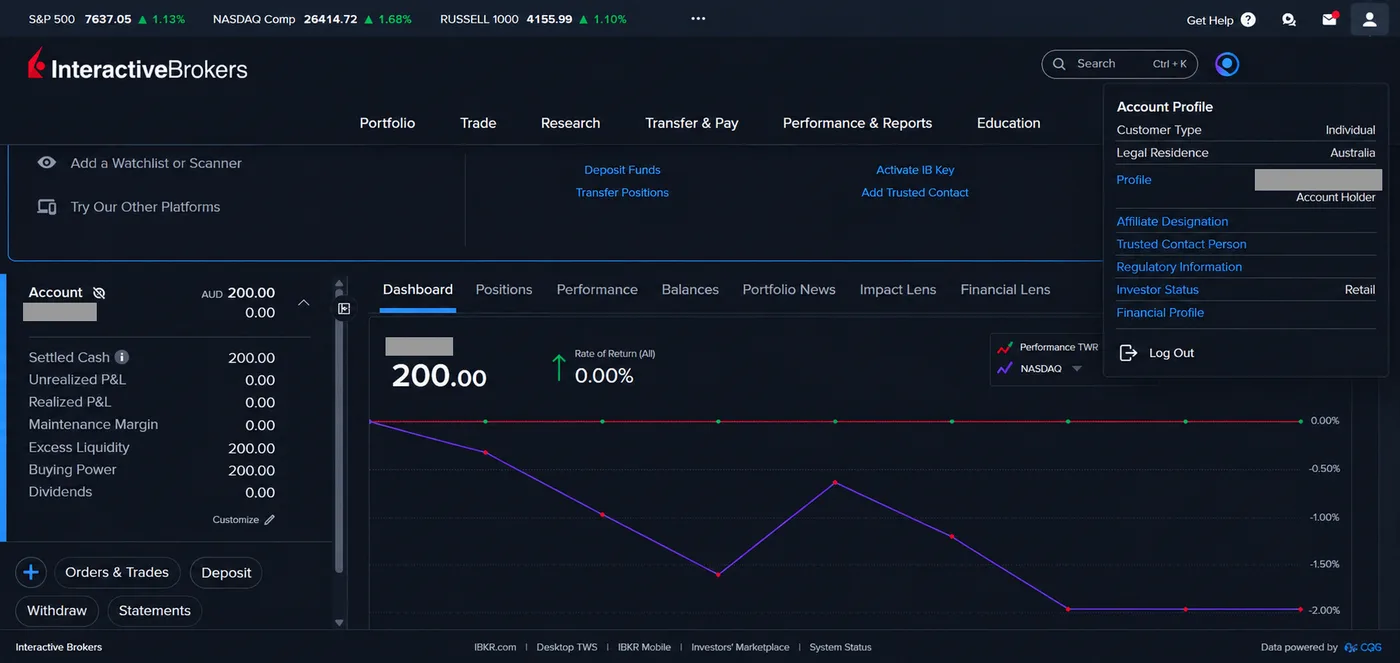Open Desktop TWS footer link
The width and height of the screenshot is (1400, 663).
(x=567, y=647)
